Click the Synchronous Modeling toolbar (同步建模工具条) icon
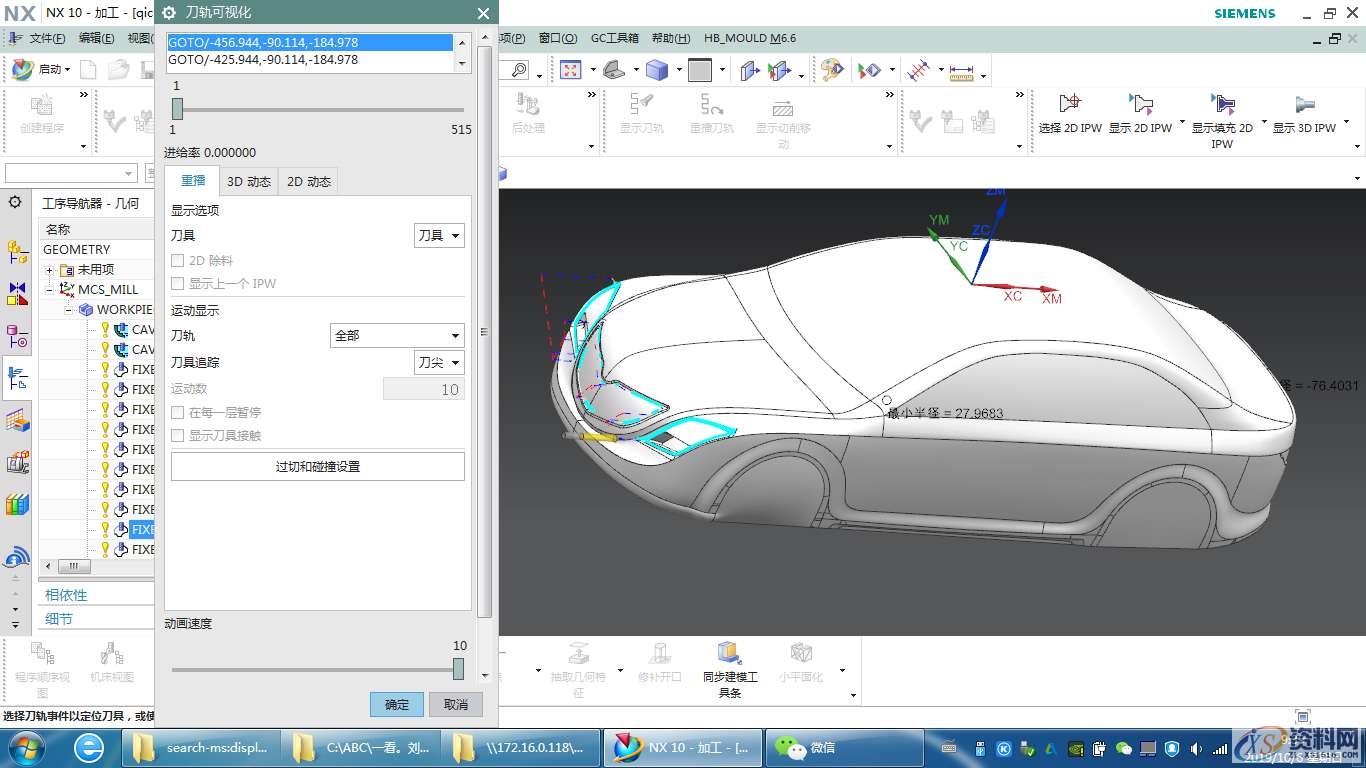Image resolution: width=1366 pixels, height=768 pixels. coord(729,654)
